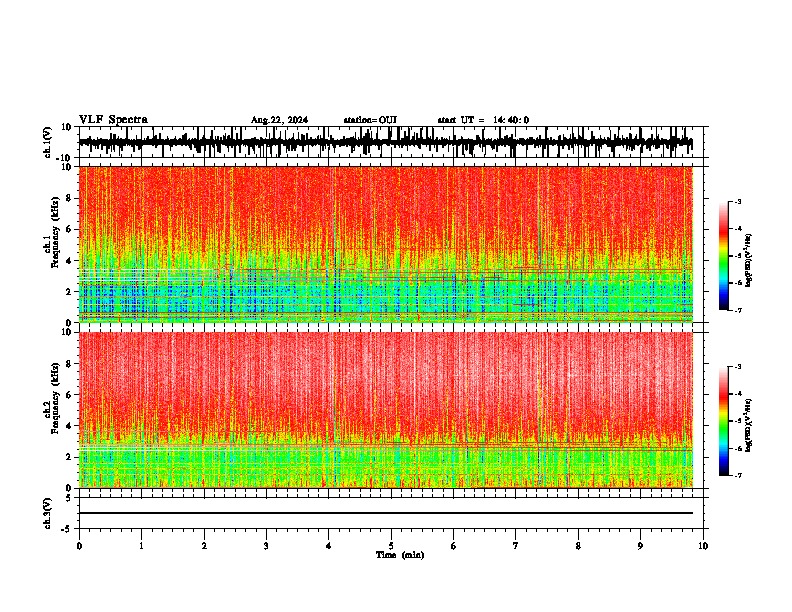Click the "-3" label on ch.2 color scale
This screenshot has height=612, width=792.
point(738,367)
